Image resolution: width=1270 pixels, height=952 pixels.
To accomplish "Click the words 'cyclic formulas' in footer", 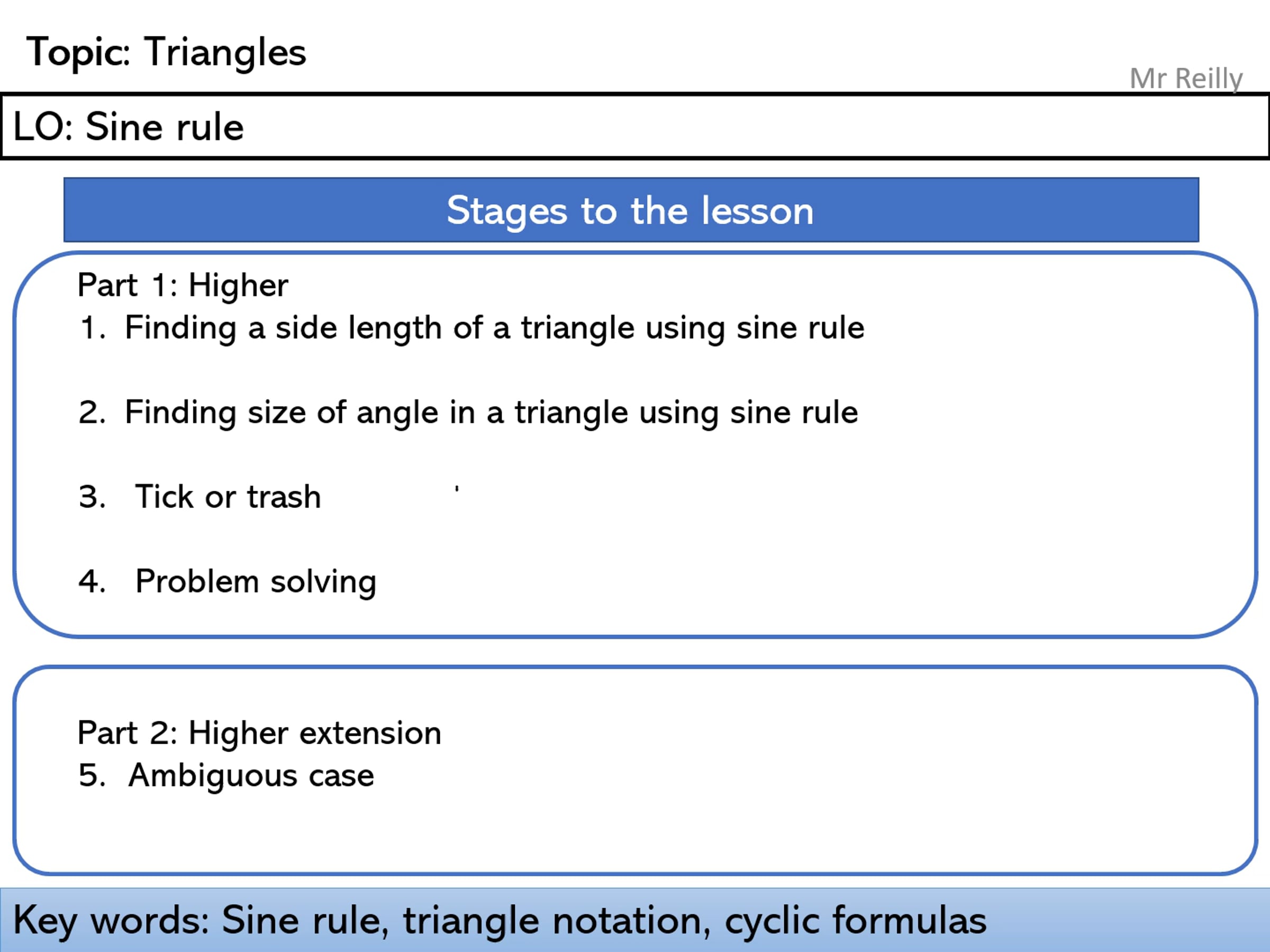I will [x=855, y=921].
